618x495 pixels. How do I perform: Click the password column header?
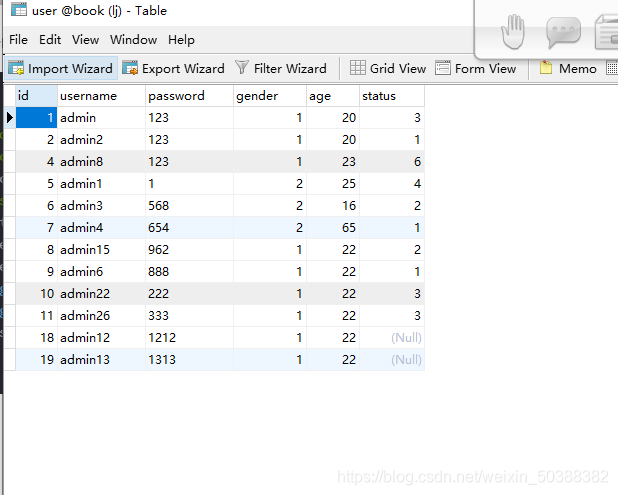pyautogui.click(x=190, y=96)
